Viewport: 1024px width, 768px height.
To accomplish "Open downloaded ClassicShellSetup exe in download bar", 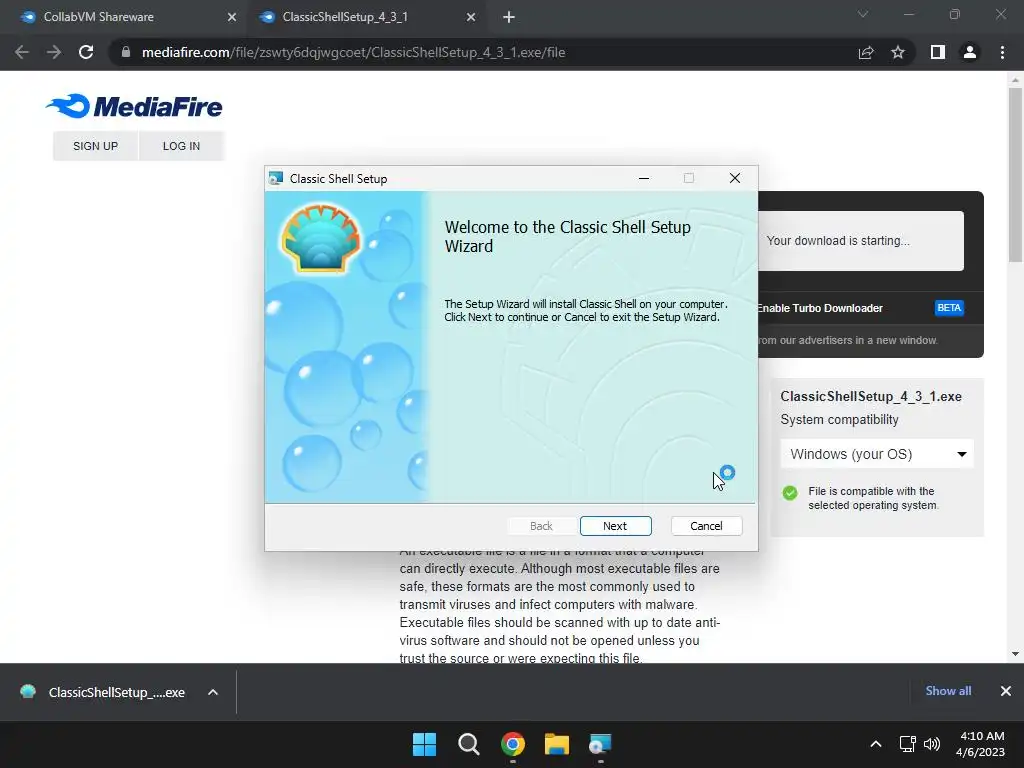I will 103,692.
